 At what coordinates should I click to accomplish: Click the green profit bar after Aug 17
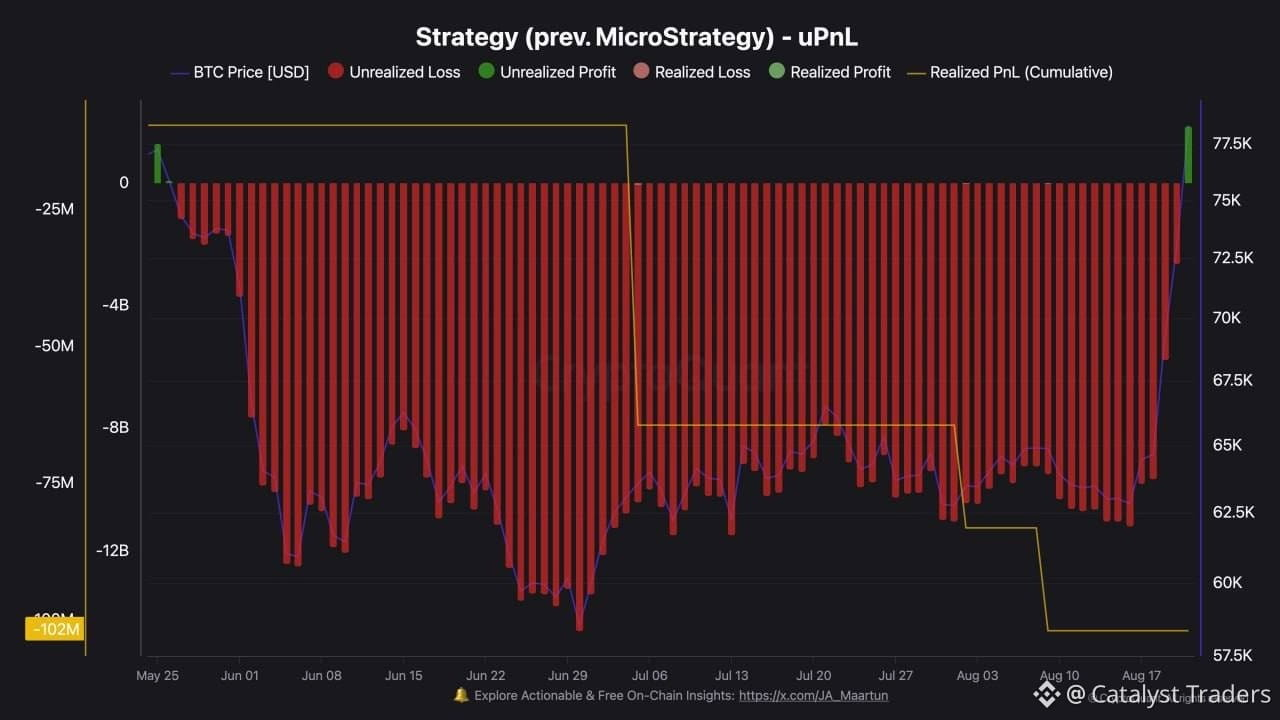[1188, 155]
